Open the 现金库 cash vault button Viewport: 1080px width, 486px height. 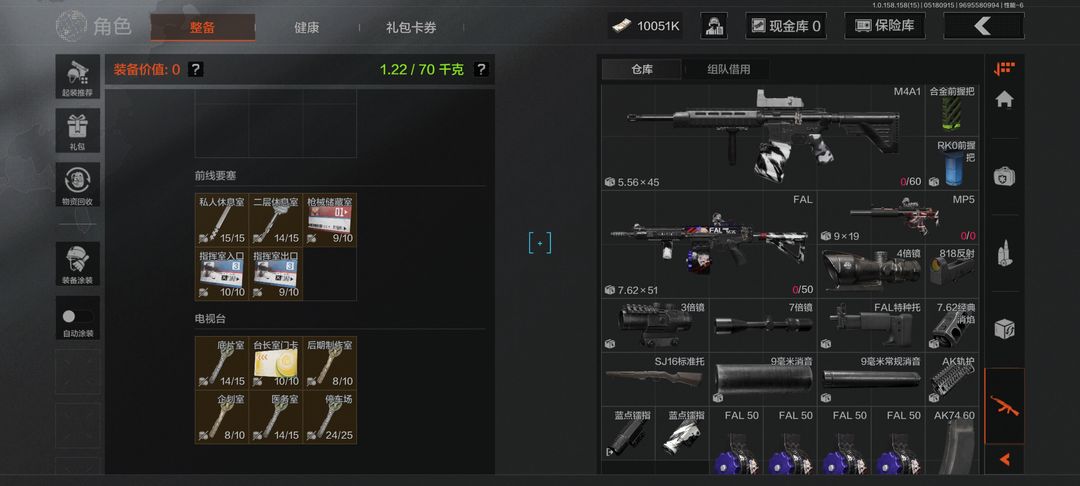[x=786, y=26]
